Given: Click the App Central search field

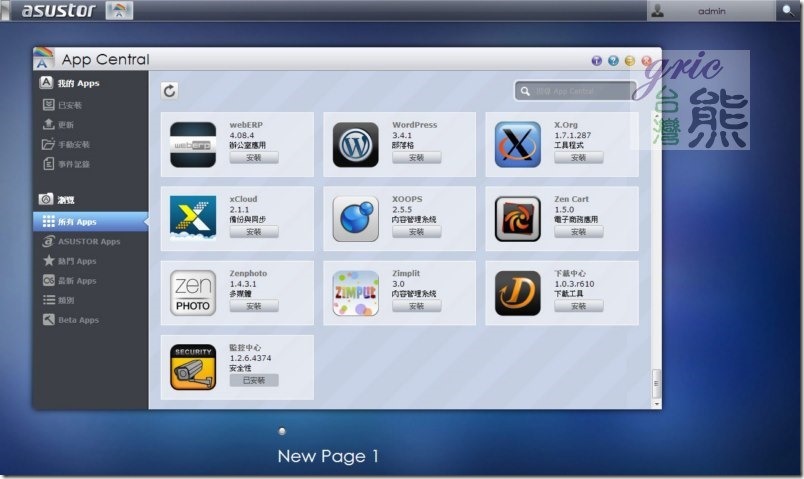Looking at the screenshot, I should click(x=575, y=91).
